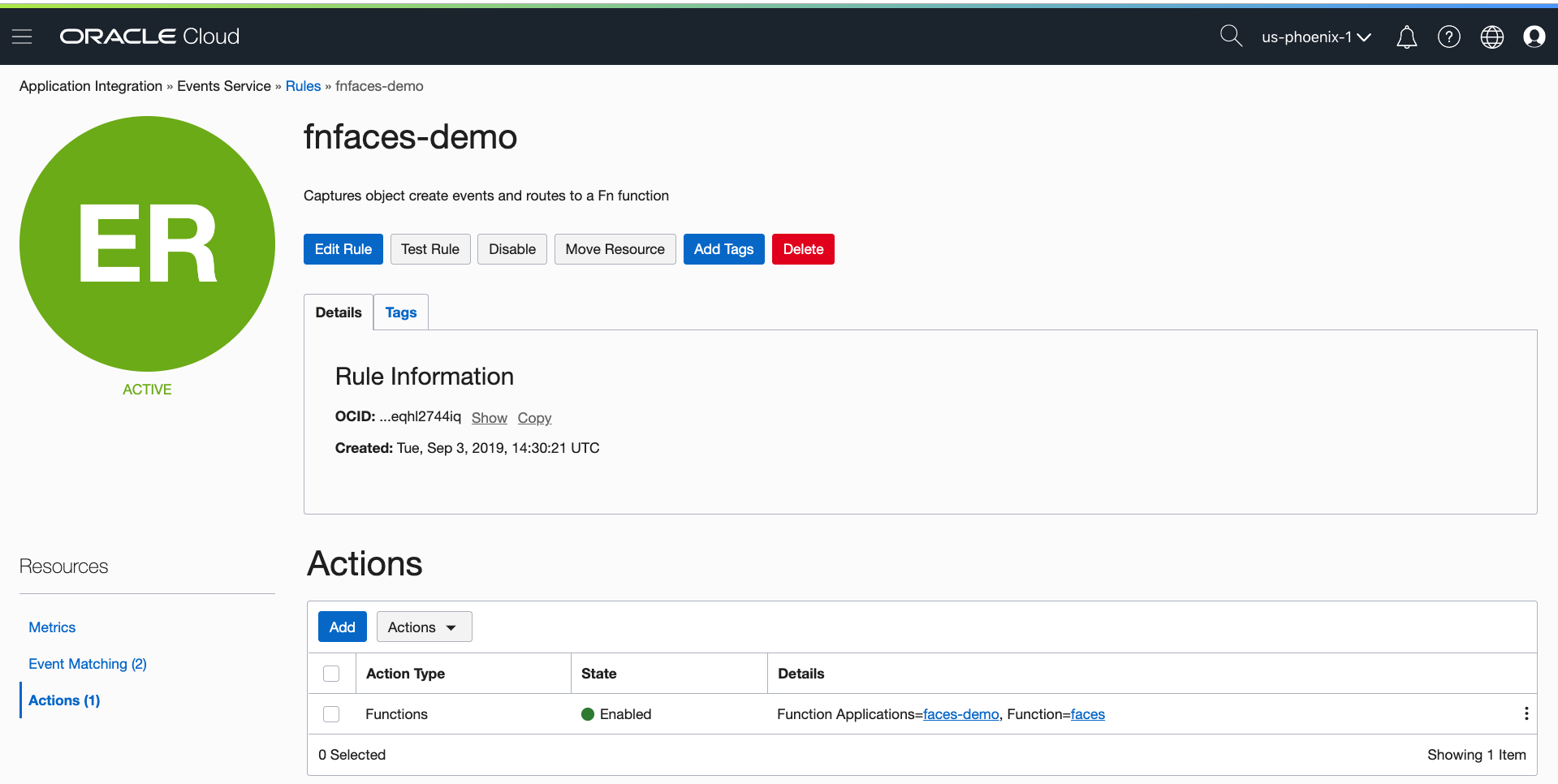The image size is (1558, 784).
Task: Click the fnfaces-demo page title
Action: (x=410, y=136)
